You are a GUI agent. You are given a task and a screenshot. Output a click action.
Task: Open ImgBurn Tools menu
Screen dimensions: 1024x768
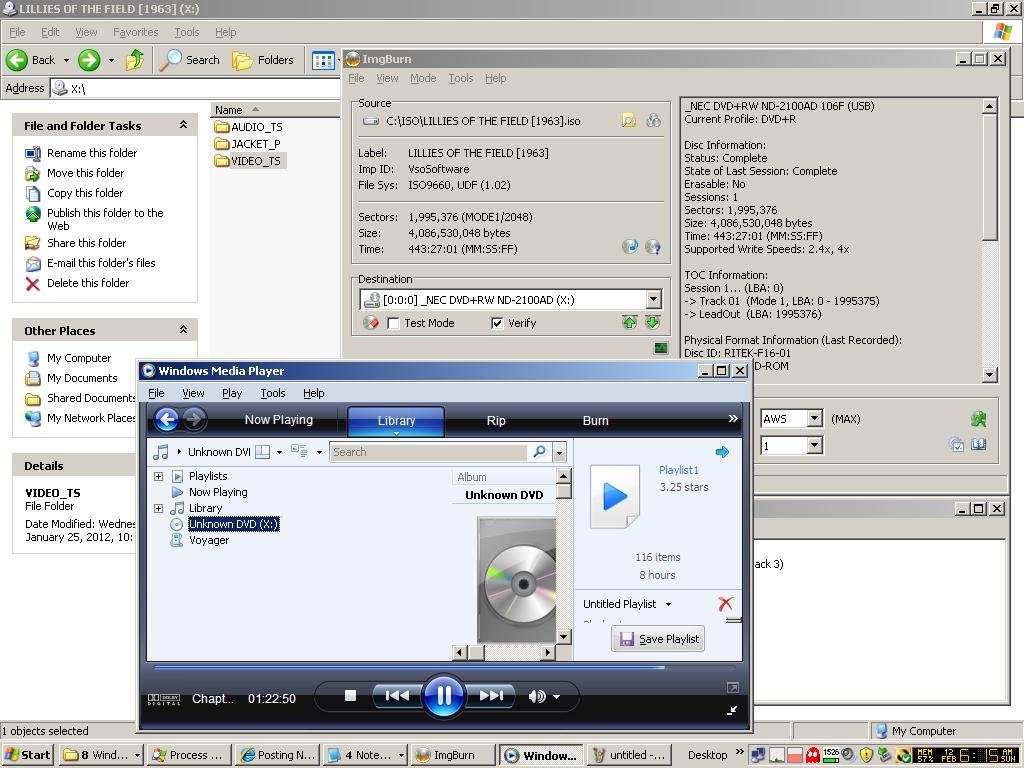pos(460,78)
